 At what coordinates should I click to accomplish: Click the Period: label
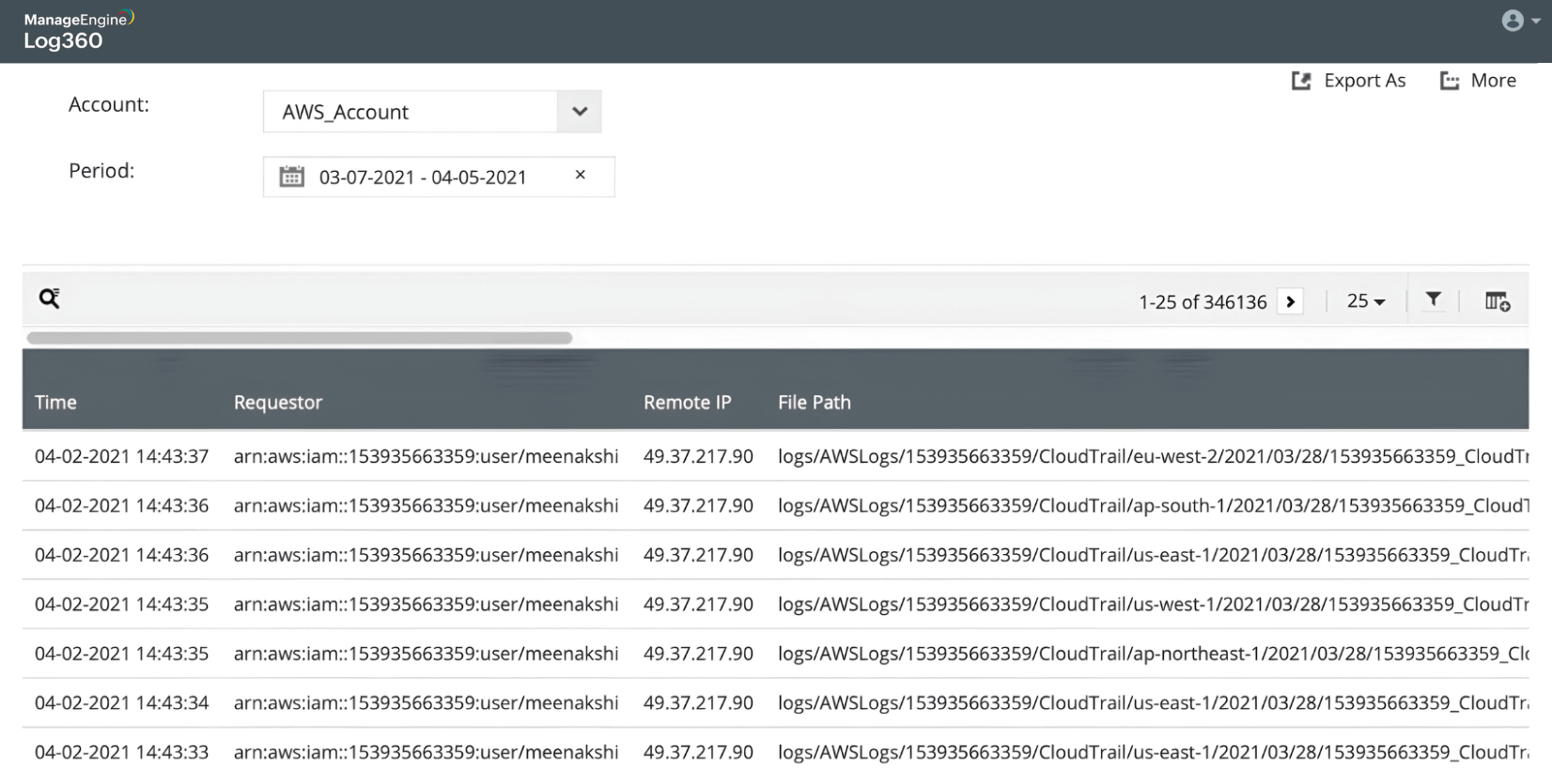coord(101,171)
